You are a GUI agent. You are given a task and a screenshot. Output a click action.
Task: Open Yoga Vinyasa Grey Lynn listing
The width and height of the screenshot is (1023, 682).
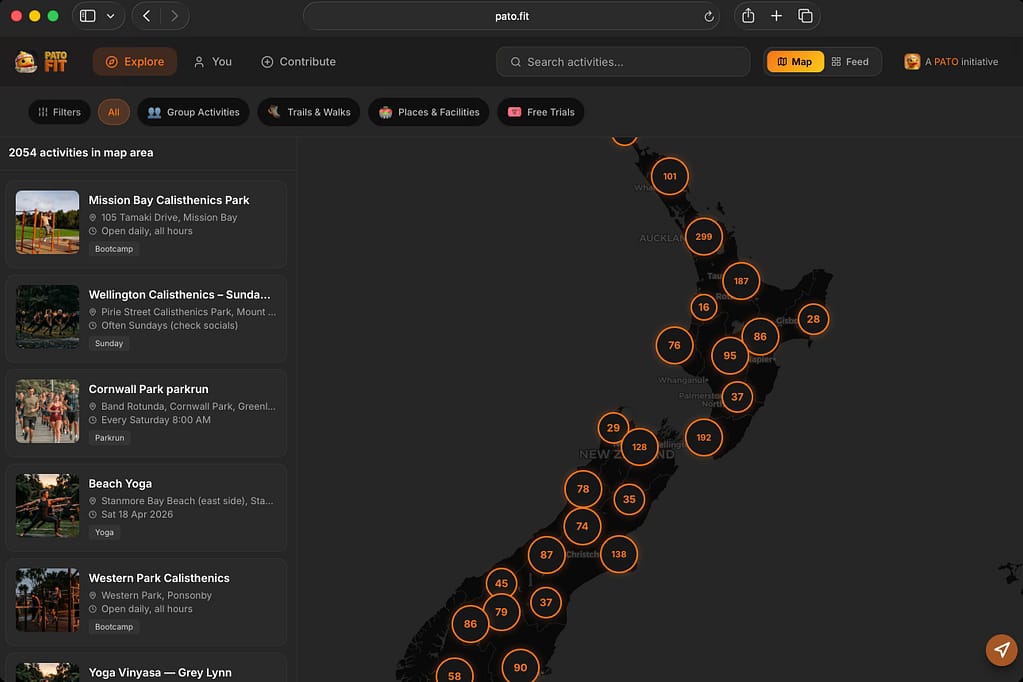(160, 672)
